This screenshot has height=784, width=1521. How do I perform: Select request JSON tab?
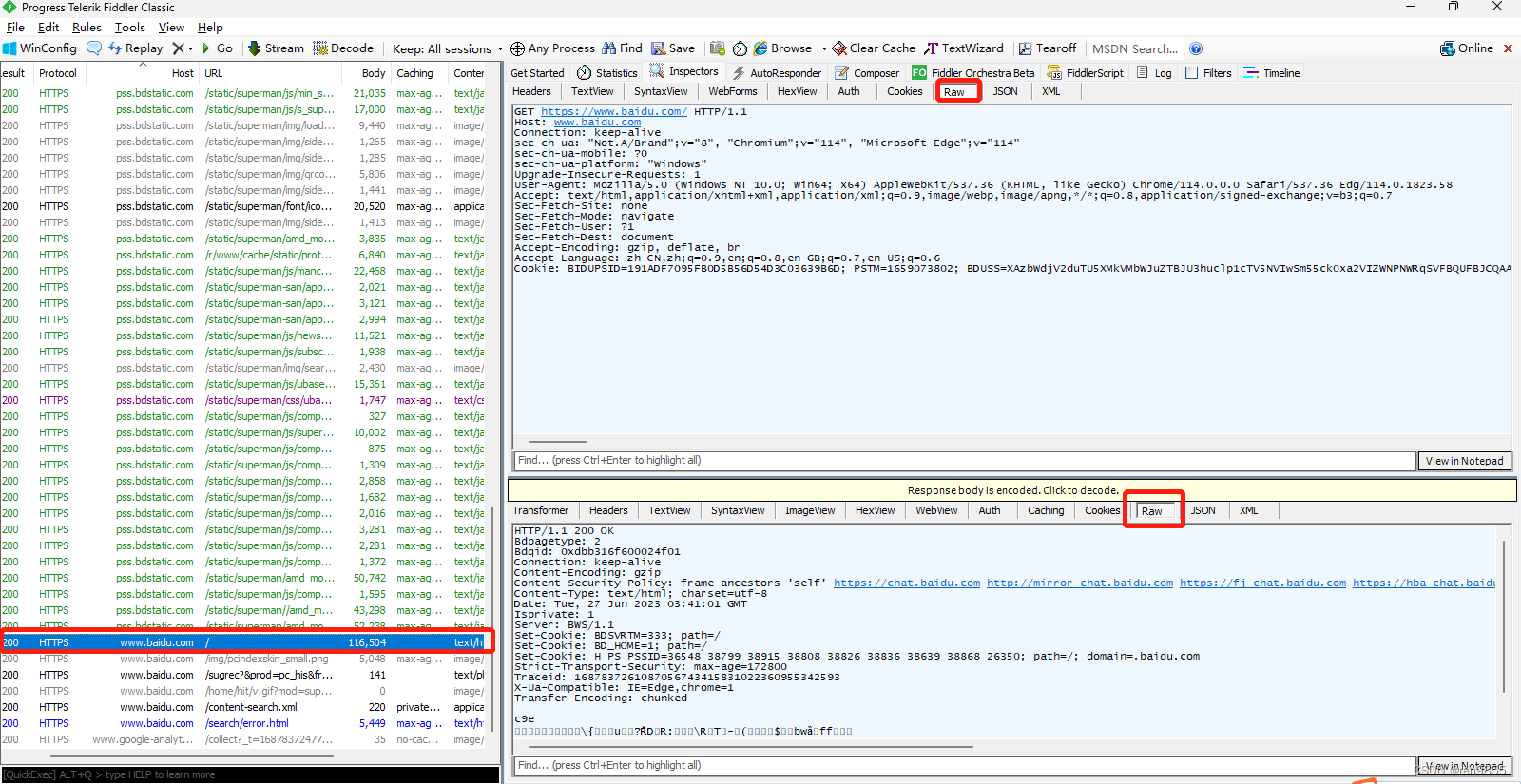coord(1005,92)
